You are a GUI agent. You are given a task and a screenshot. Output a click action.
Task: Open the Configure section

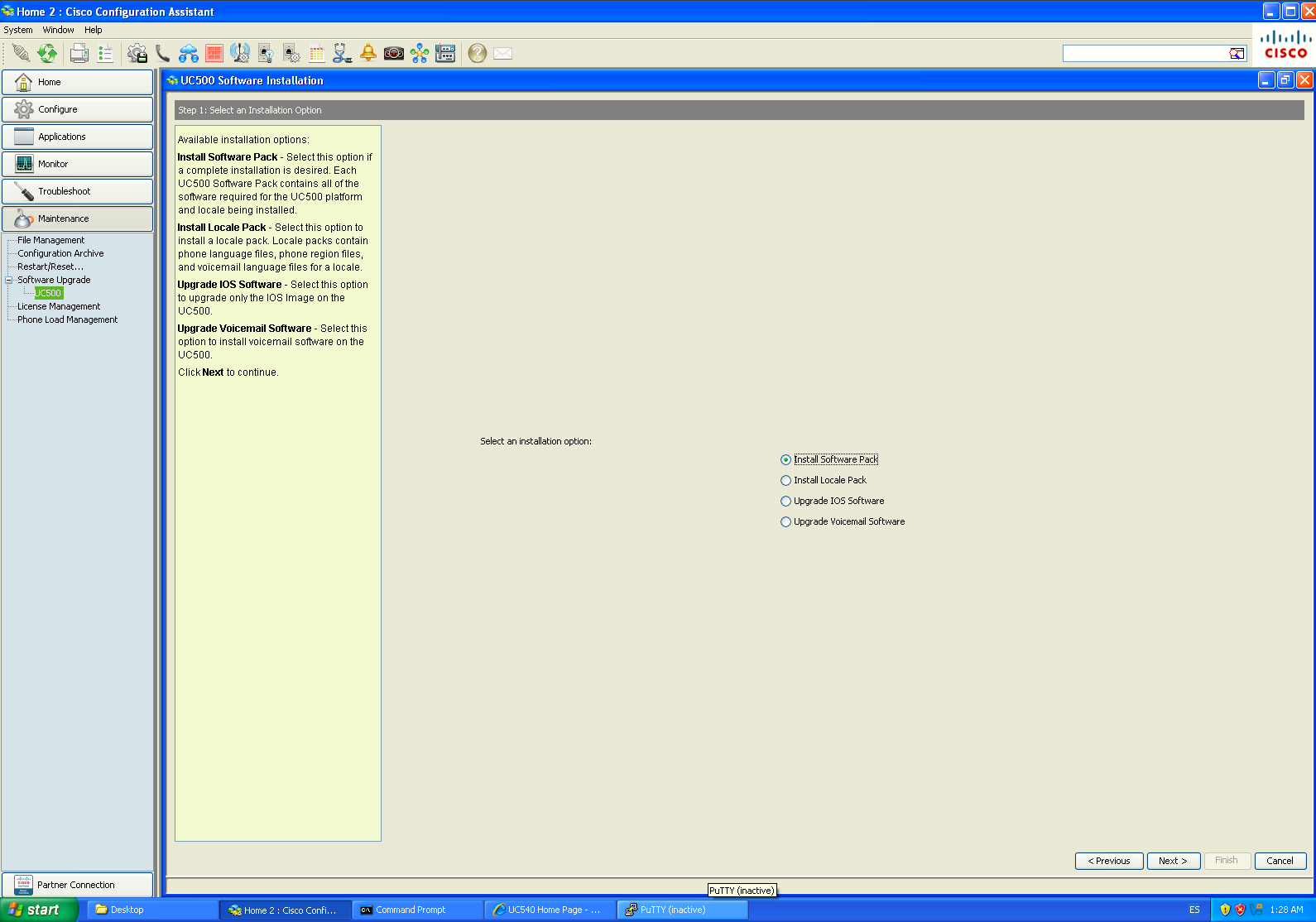pyautogui.click(x=78, y=109)
